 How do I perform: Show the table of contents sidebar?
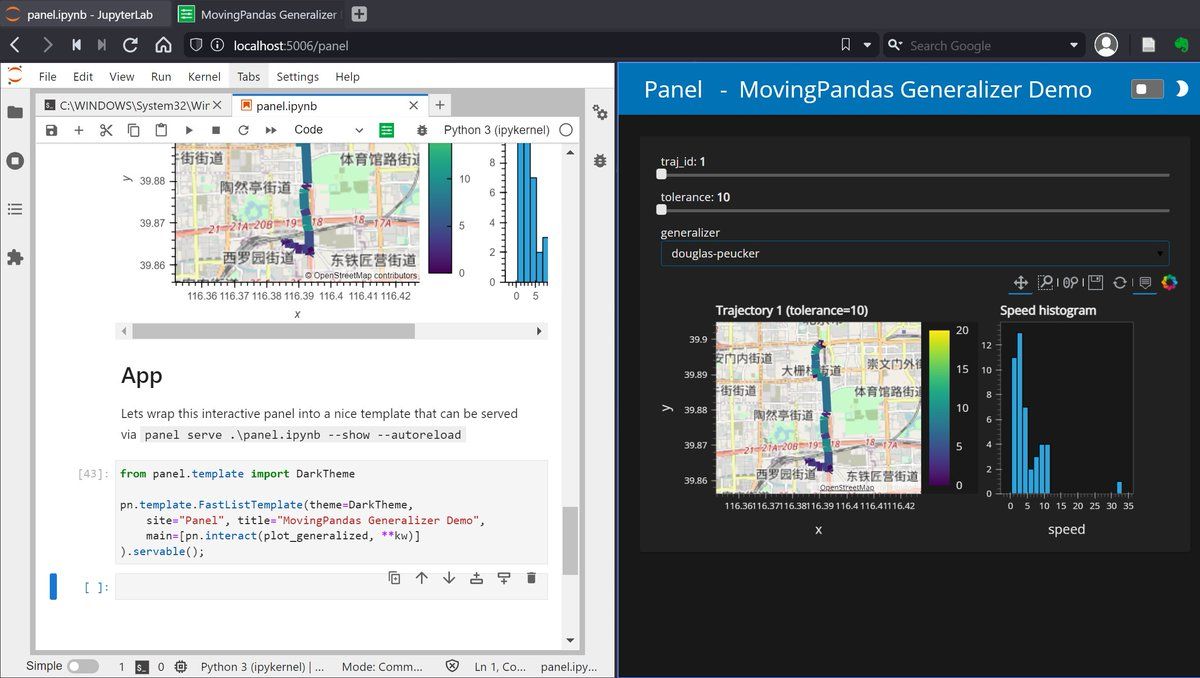click(15, 209)
